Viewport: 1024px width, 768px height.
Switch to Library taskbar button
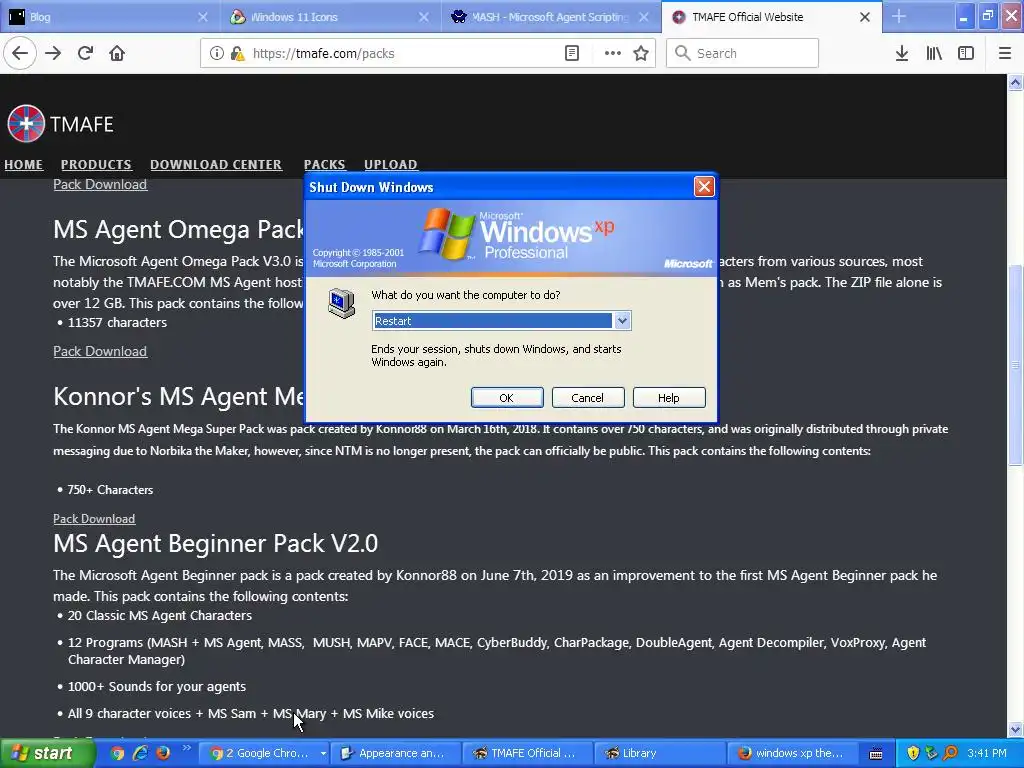(660, 754)
